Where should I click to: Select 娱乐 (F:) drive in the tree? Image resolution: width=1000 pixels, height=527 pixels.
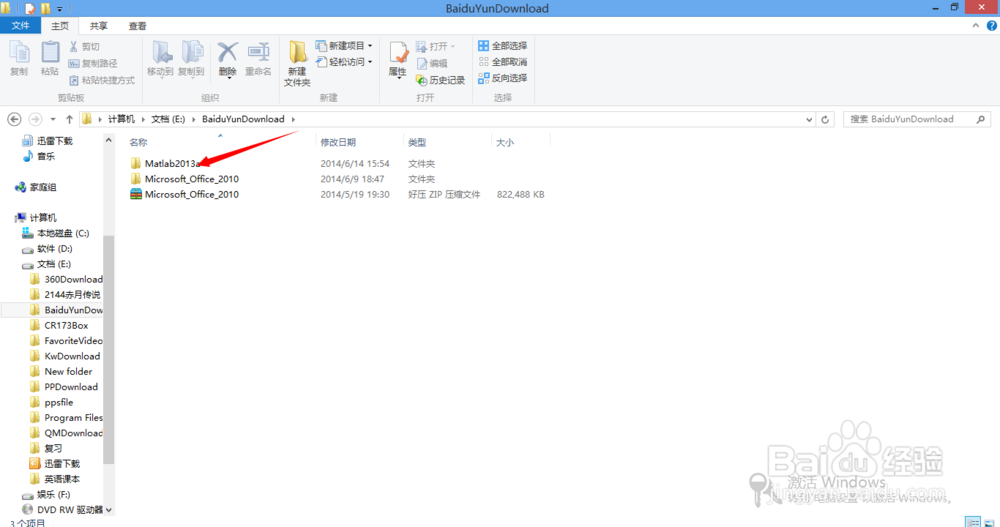tap(47, 494)
